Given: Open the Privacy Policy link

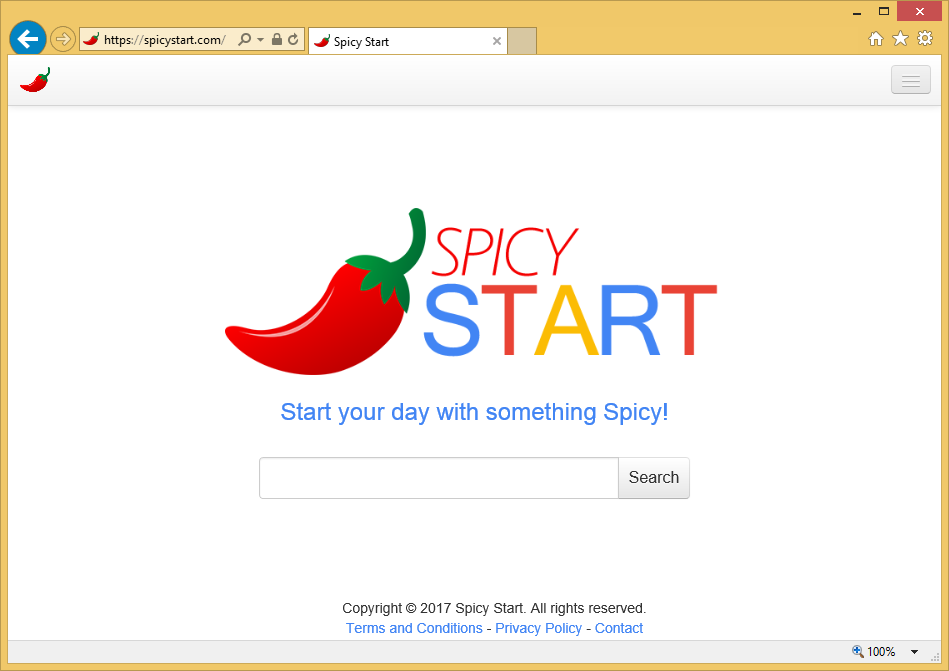Looking at the screenshot, I should (538, 629).
